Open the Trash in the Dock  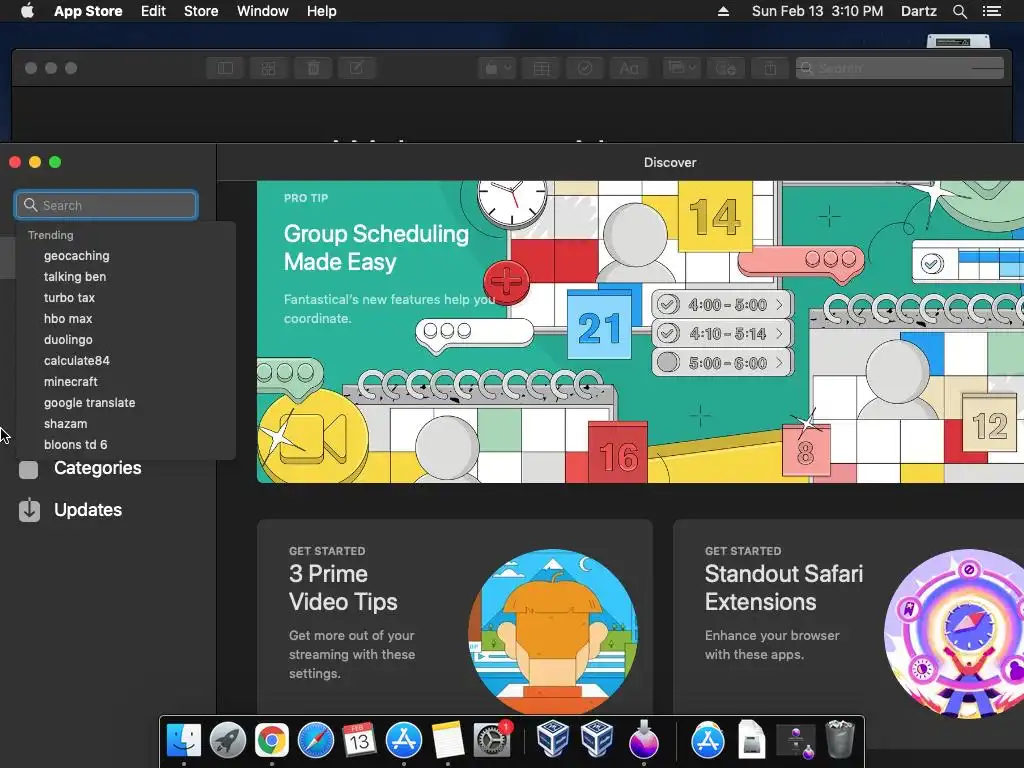(x=840, y=739)
